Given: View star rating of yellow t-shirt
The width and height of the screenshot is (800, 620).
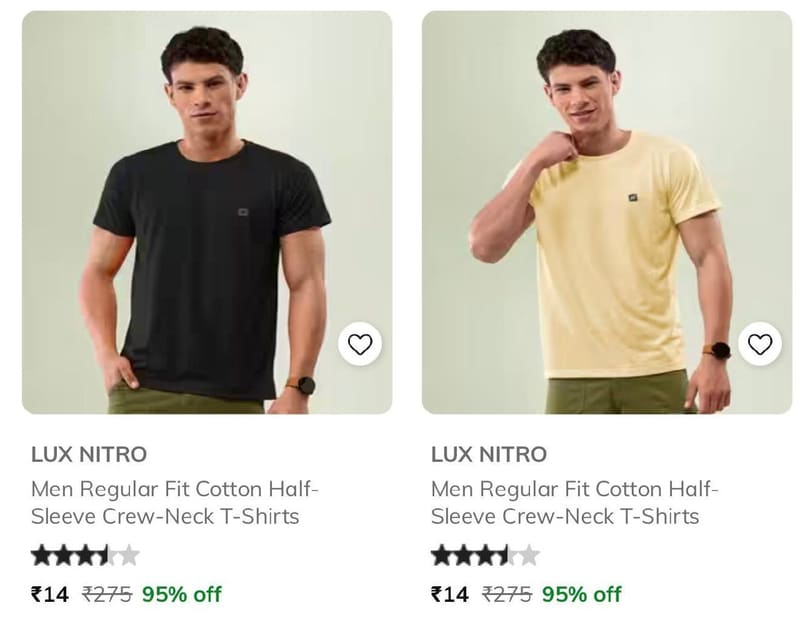Looking at the screenshot, I should point(485,555).
